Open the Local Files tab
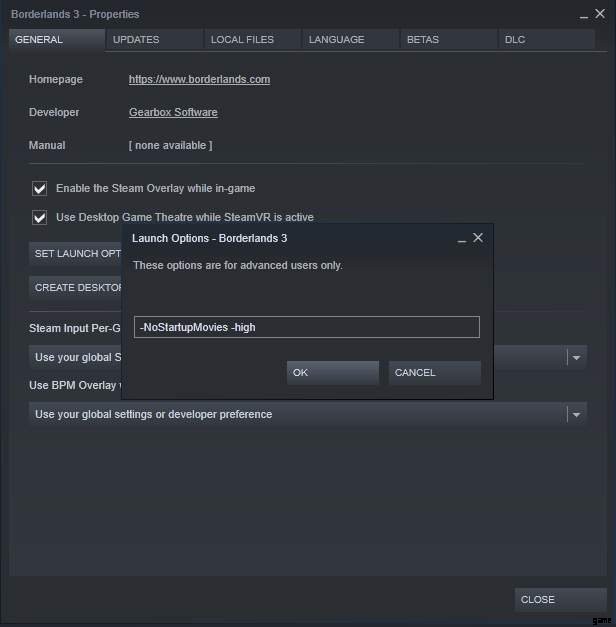 [253, 39]
